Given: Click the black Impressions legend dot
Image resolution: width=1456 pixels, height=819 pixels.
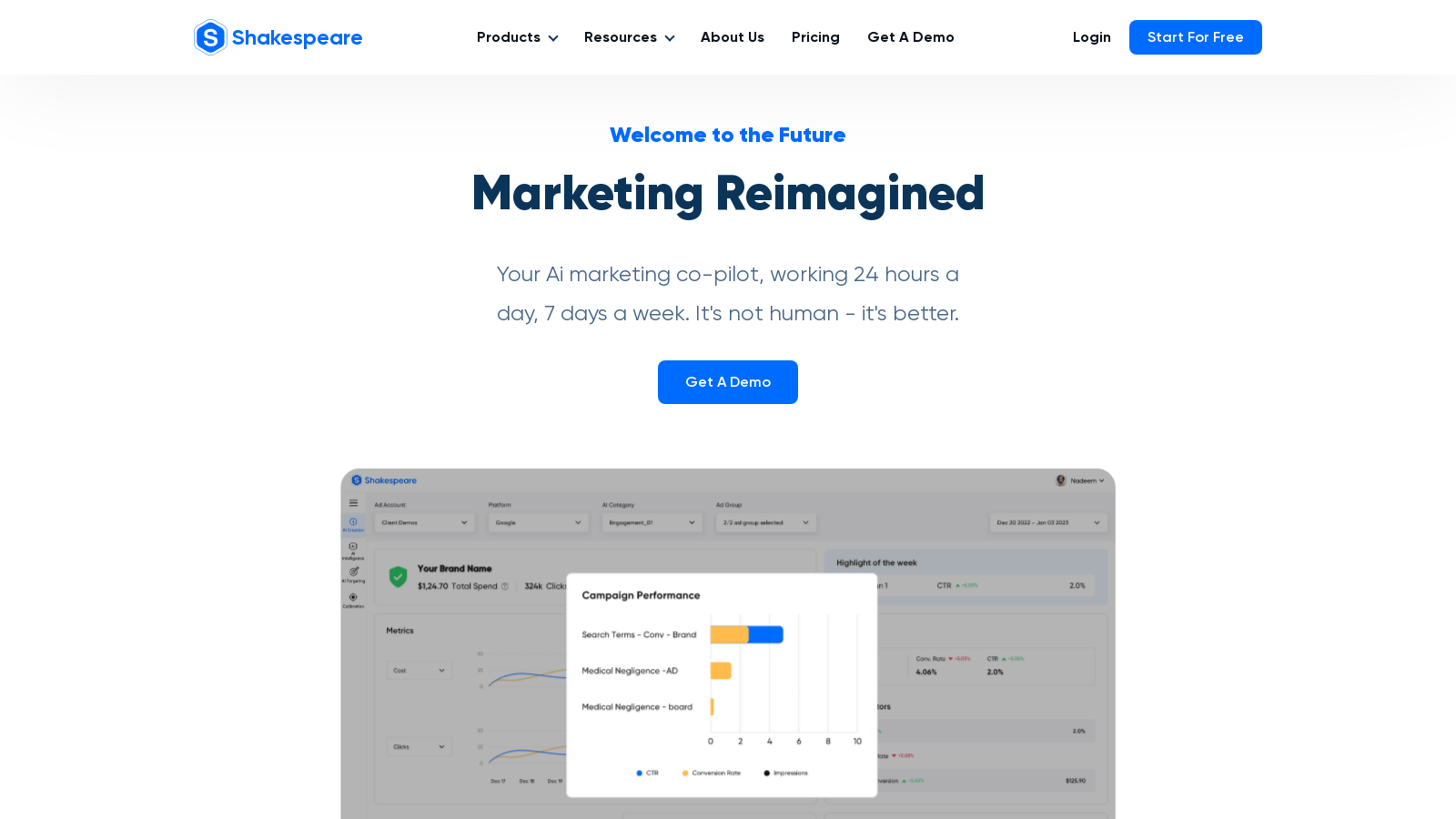Looking at the screenshot, I should click(x=766, y=773).
